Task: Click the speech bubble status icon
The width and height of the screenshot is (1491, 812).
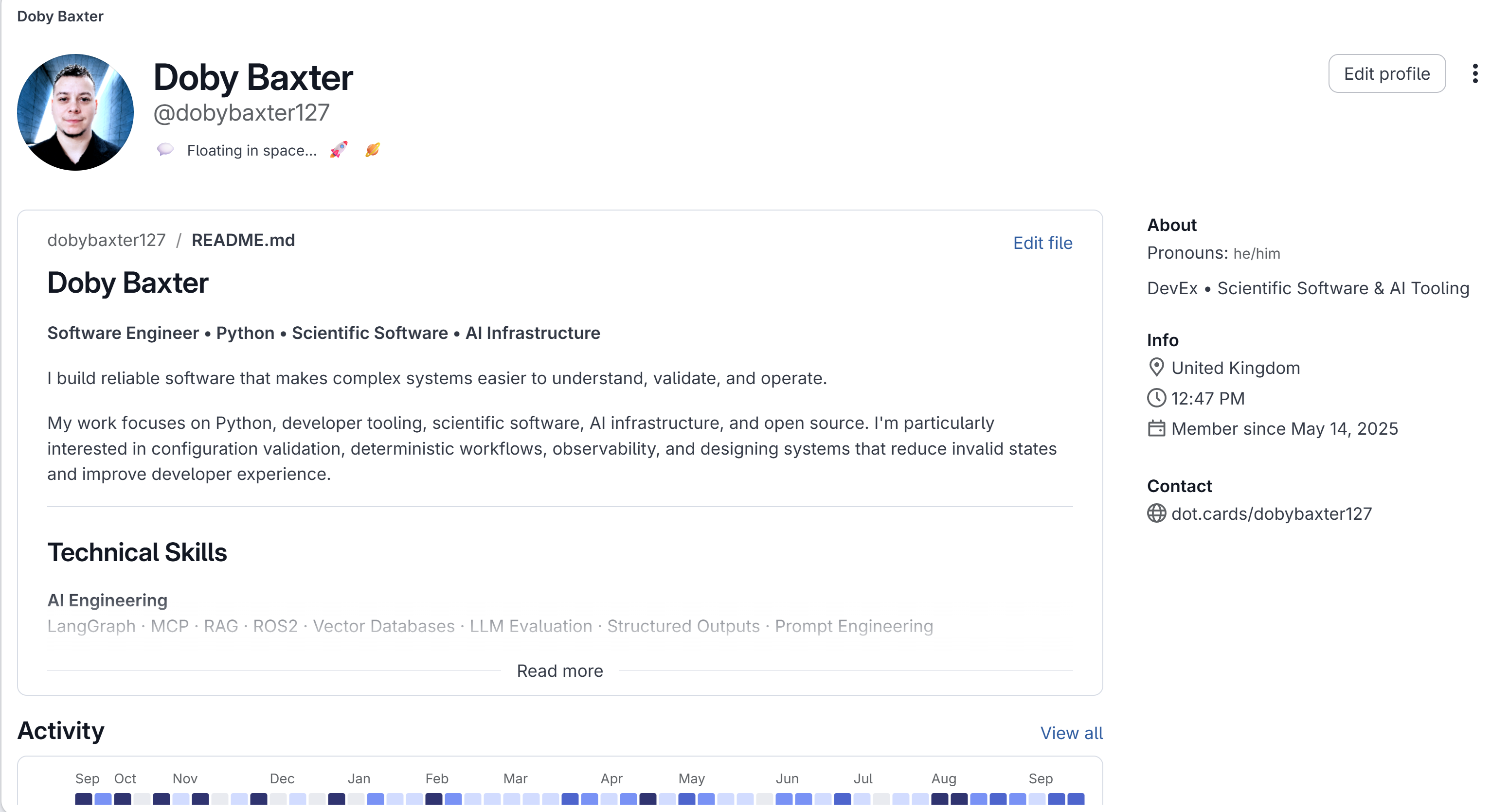Action: (x=165, y=150)
